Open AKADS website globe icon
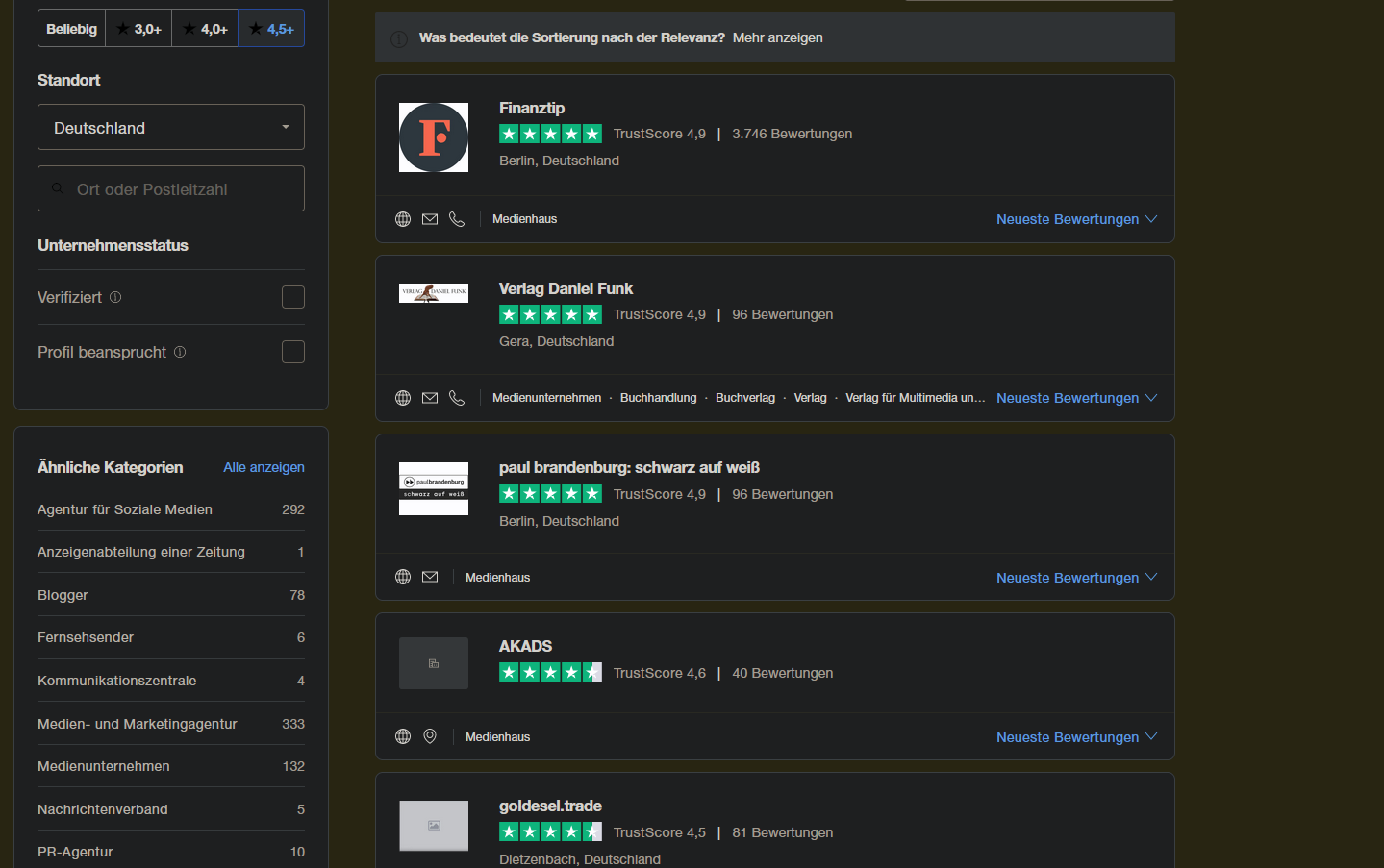The width and height of the screenshot is (1384, 868). tap(403, 736)
